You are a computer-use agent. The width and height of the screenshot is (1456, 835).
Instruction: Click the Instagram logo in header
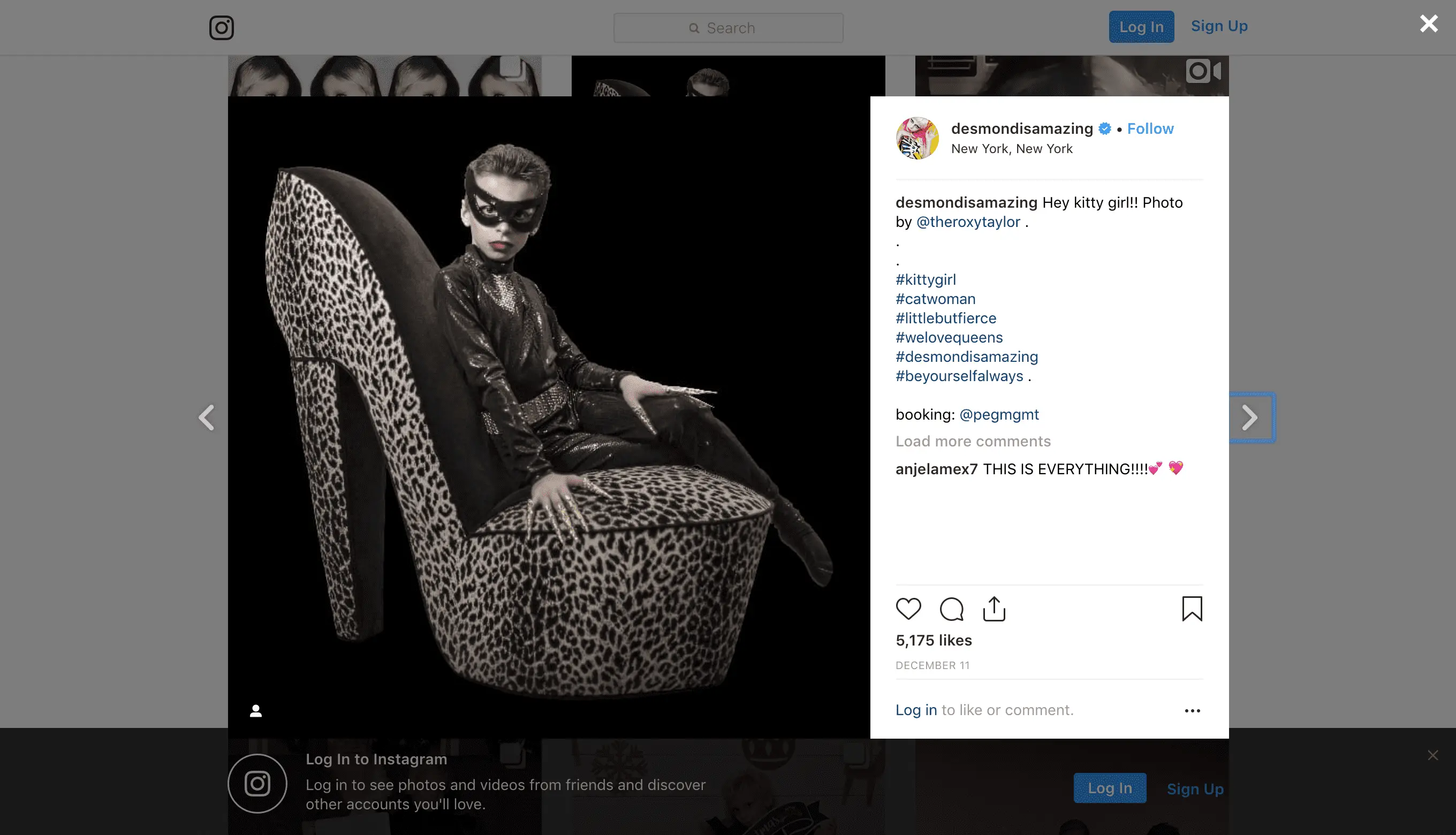(222, 27)
